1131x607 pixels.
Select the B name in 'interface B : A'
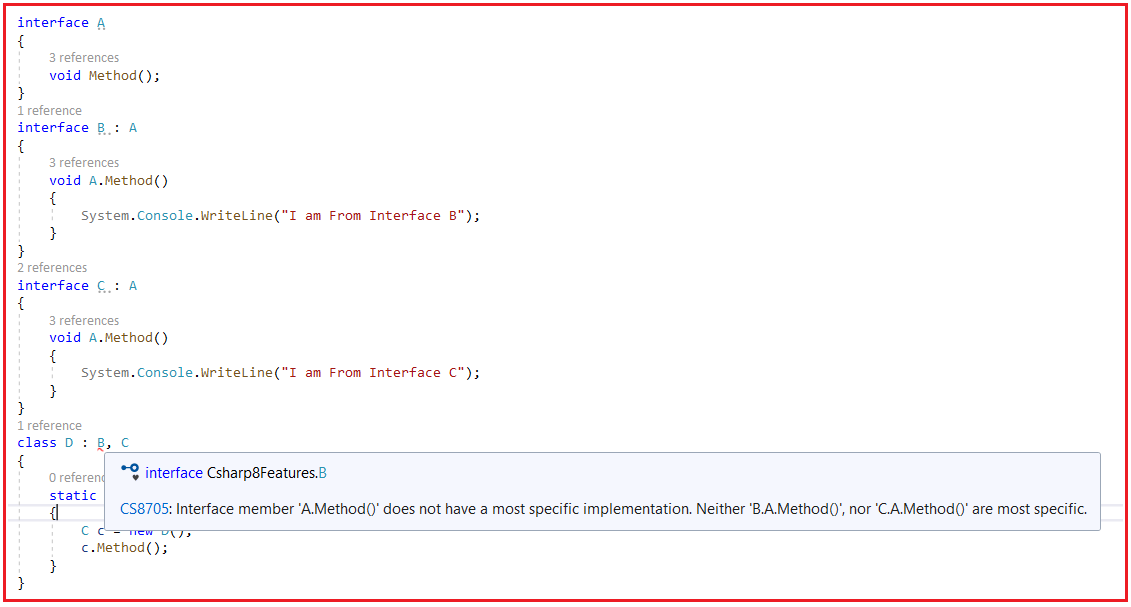(101, 128)
